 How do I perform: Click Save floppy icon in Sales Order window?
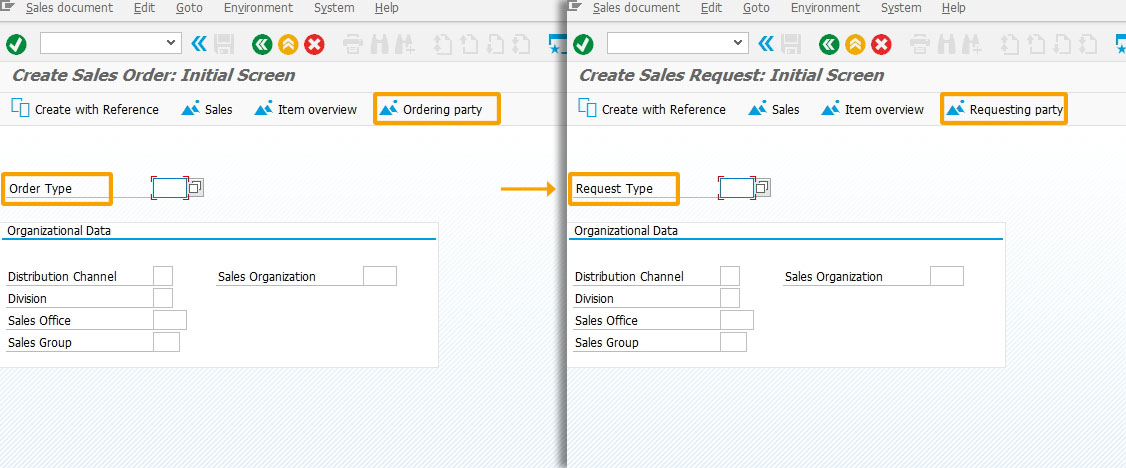[x=225, y=45]
